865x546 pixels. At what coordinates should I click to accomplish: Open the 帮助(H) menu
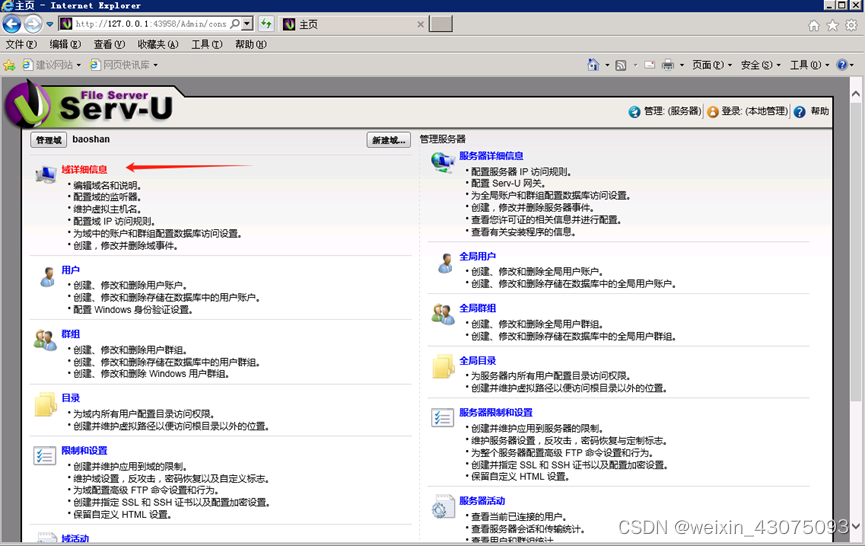pyautogui.click(x=251, y=44)
